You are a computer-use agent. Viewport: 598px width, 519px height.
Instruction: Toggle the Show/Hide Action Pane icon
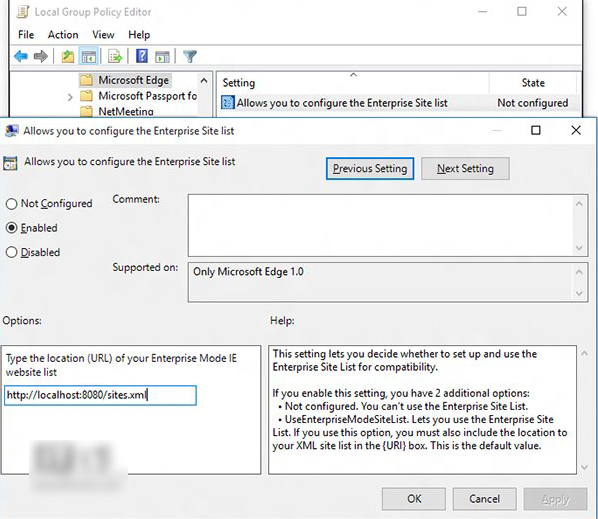point(162,56)
